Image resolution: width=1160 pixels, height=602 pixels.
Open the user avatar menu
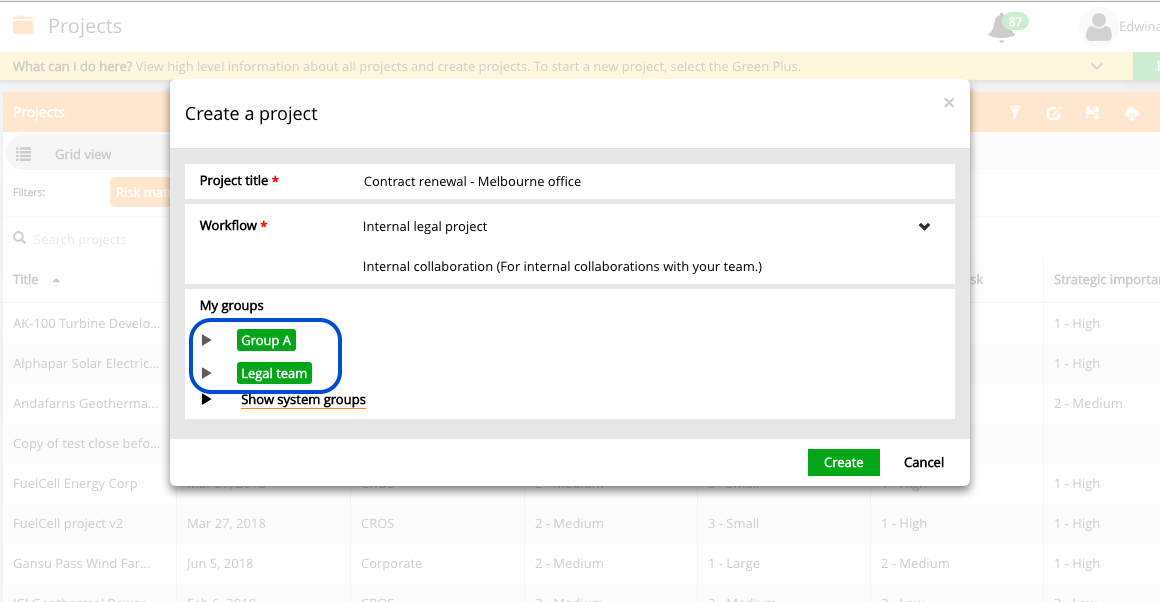pyautogui.click(x=1098, y=27)
